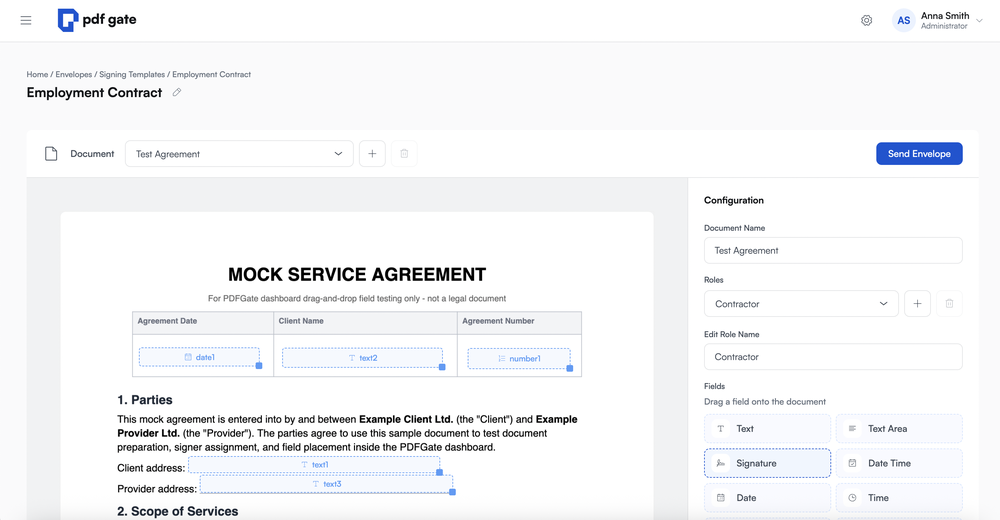Image resolution: width=1000 pixels, height=520 pixels.
Task: Click the Client Name column header
Action: tap(301, 321)
